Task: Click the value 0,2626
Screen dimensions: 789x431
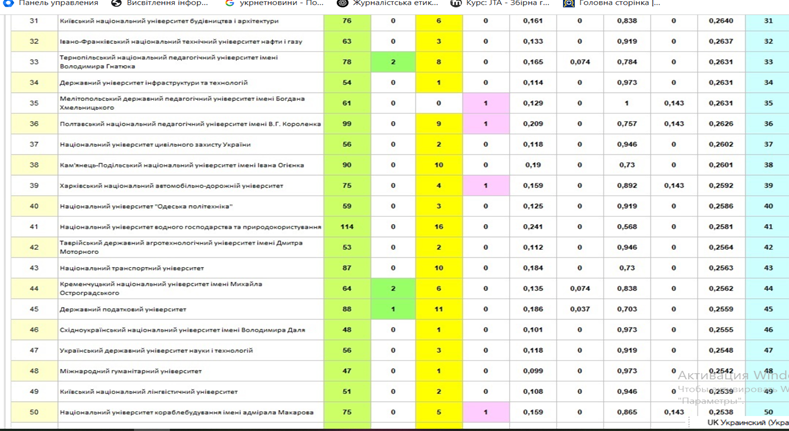Action: pyautogui.click(x=721, y=124)
